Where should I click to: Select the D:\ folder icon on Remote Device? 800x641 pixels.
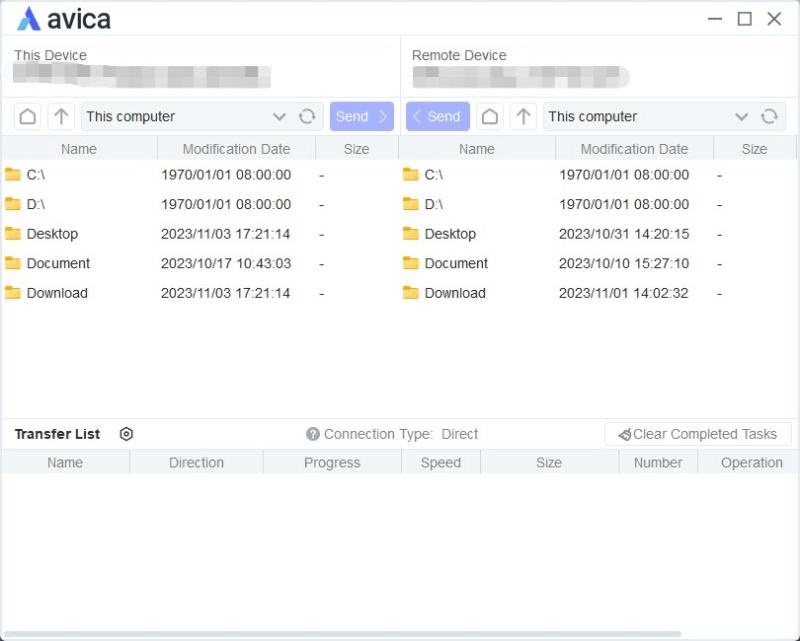click(x=411, y=204)
